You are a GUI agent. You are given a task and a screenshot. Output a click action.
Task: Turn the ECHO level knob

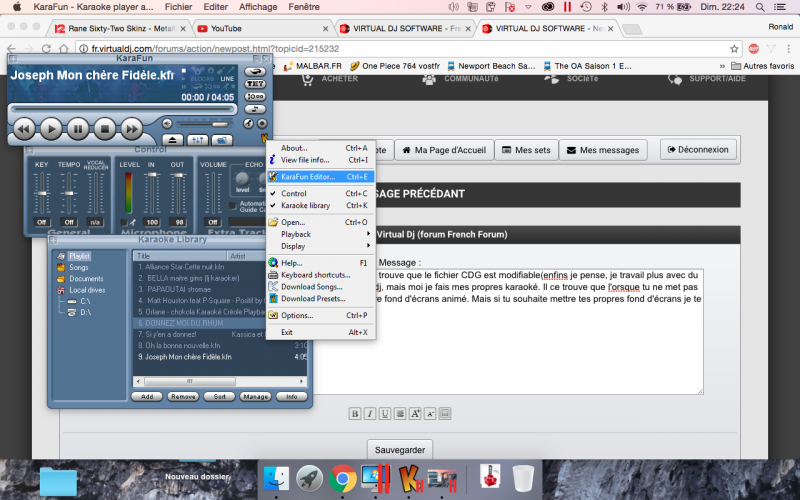point(242,179)
